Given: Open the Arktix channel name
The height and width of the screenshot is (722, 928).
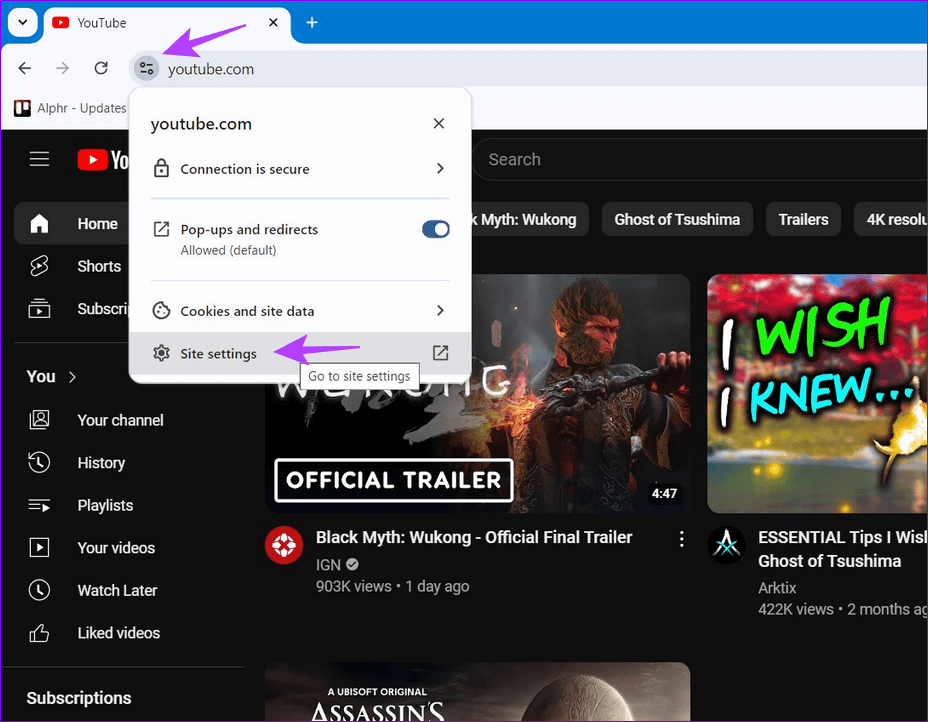Looking at the screenshot, I should point(777,588).
